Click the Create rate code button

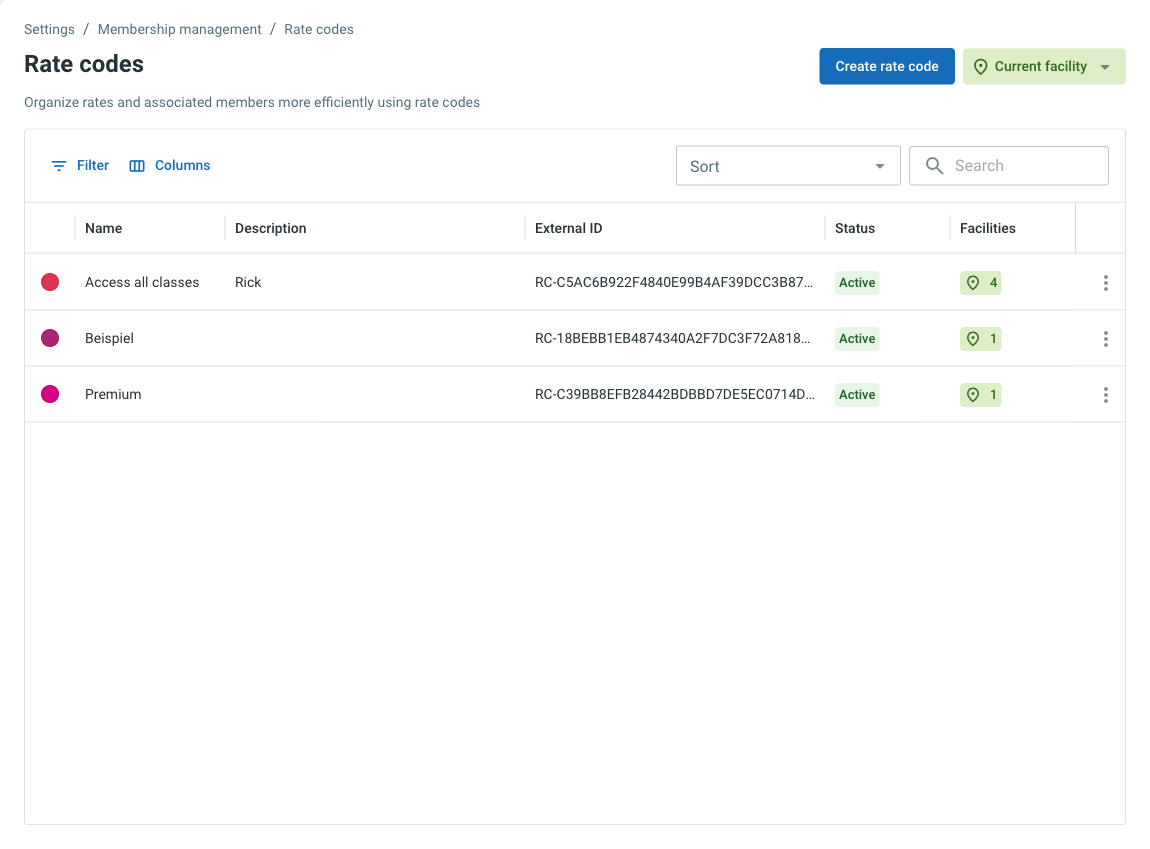887,67
